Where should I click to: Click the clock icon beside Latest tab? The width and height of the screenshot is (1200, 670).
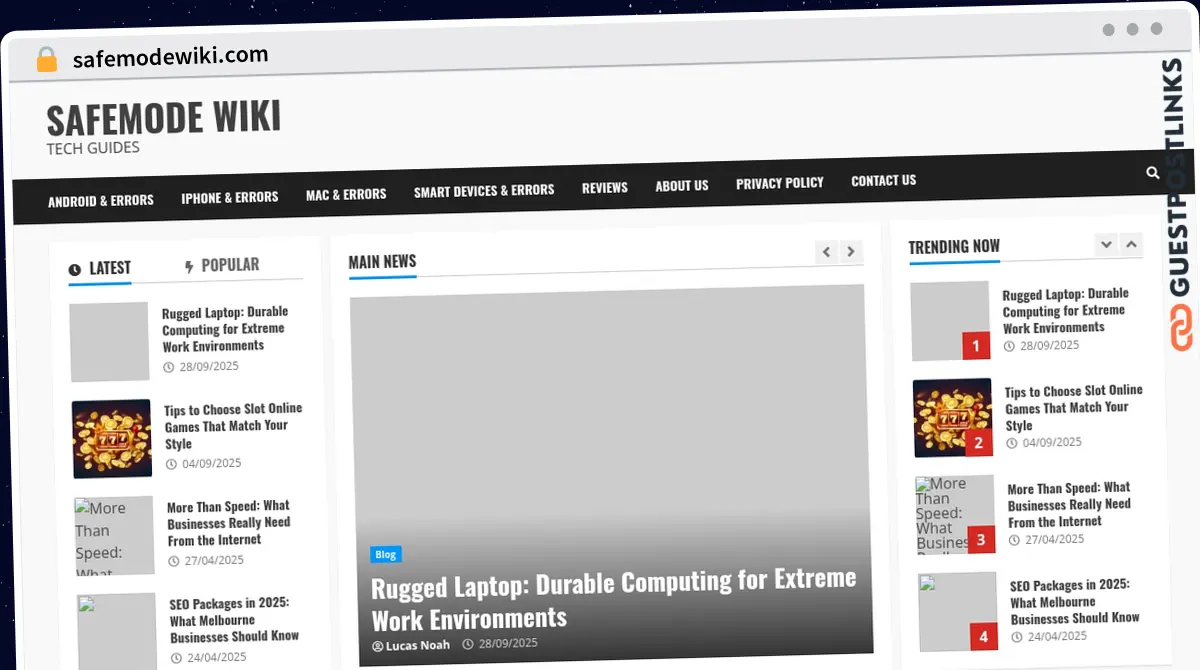(x=75, y=267)
